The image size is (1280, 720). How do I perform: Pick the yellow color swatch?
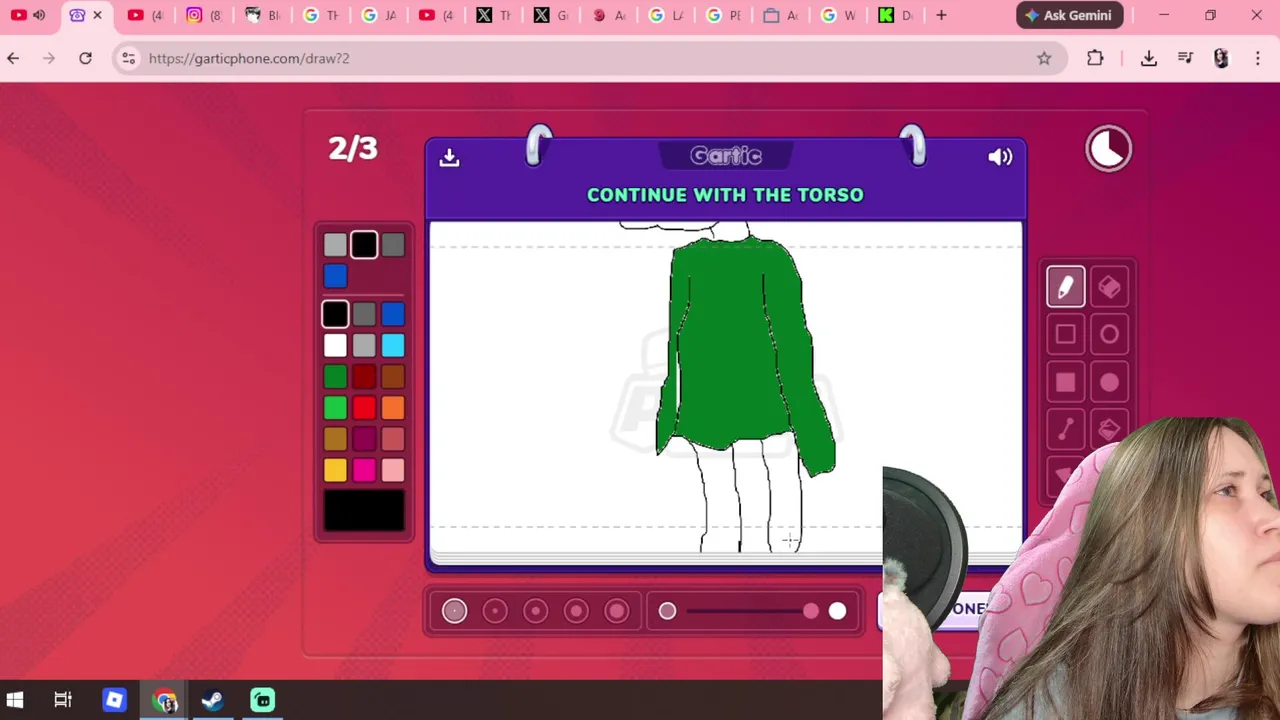point(335,470)
